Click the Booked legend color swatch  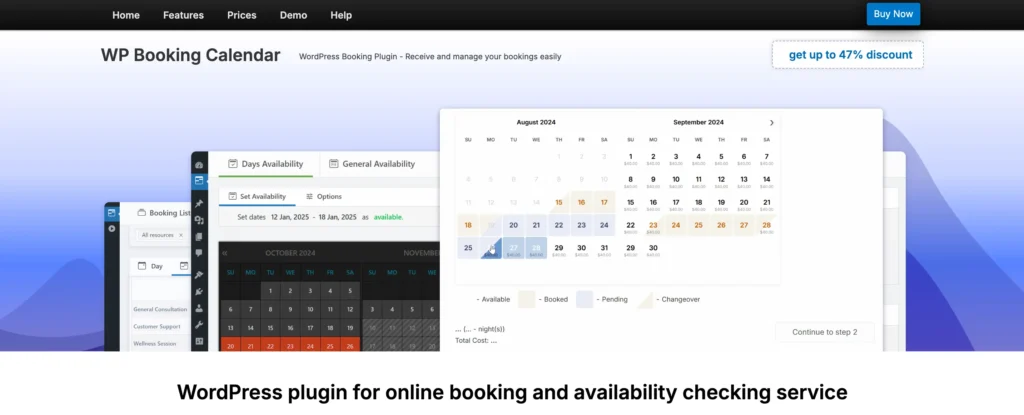[526, 299]
